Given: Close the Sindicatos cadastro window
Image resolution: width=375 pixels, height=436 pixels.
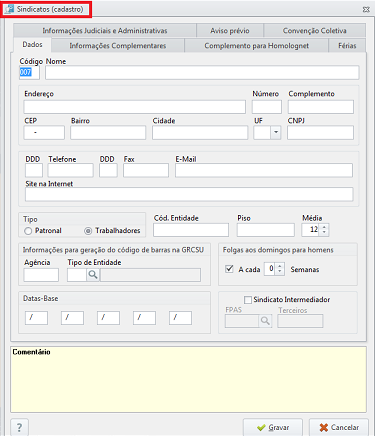Looking at the screenshot, I should point(366,9).
